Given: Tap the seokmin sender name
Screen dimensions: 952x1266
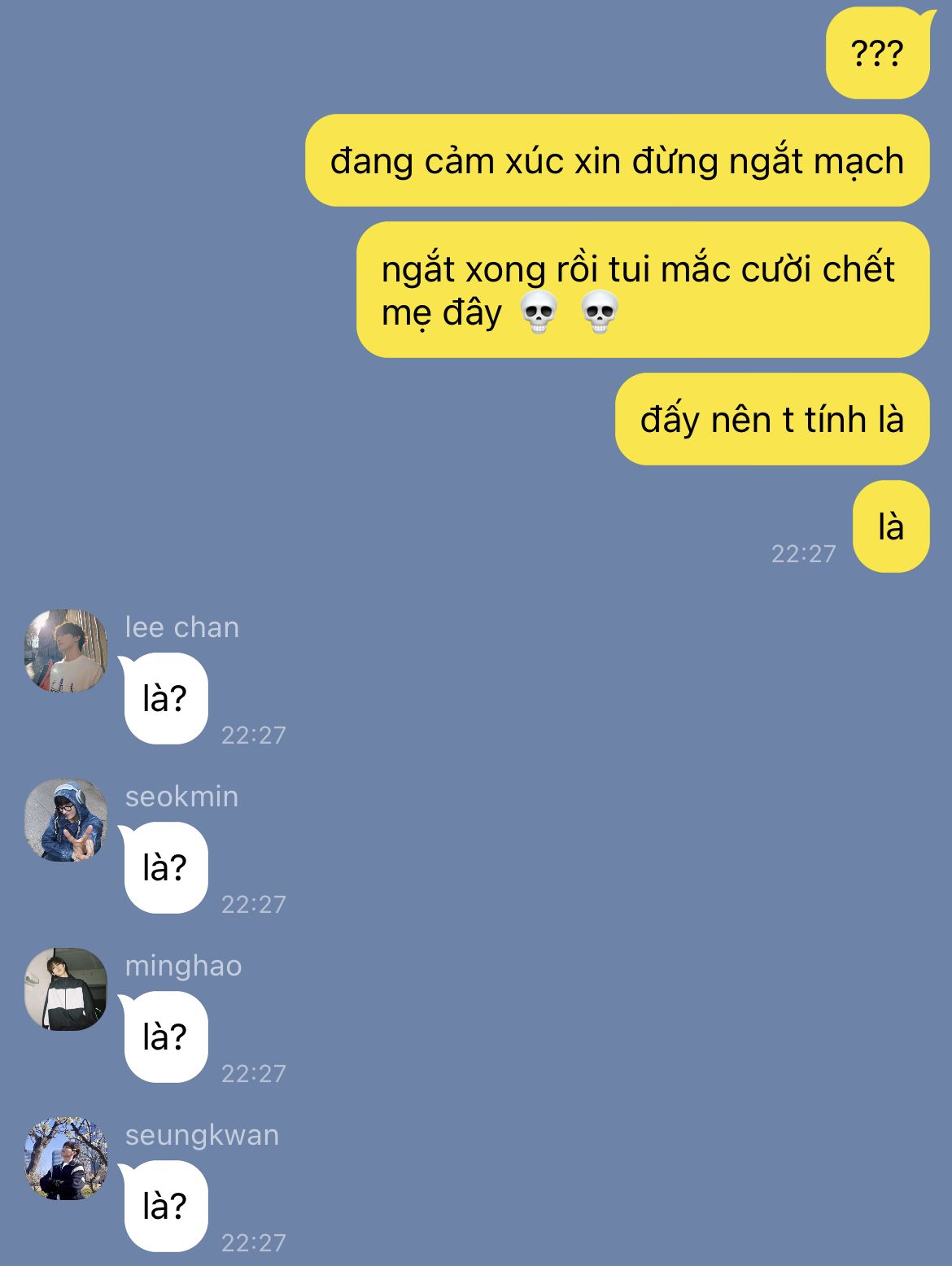Looking at the screenshot, I should pos(182,797).
